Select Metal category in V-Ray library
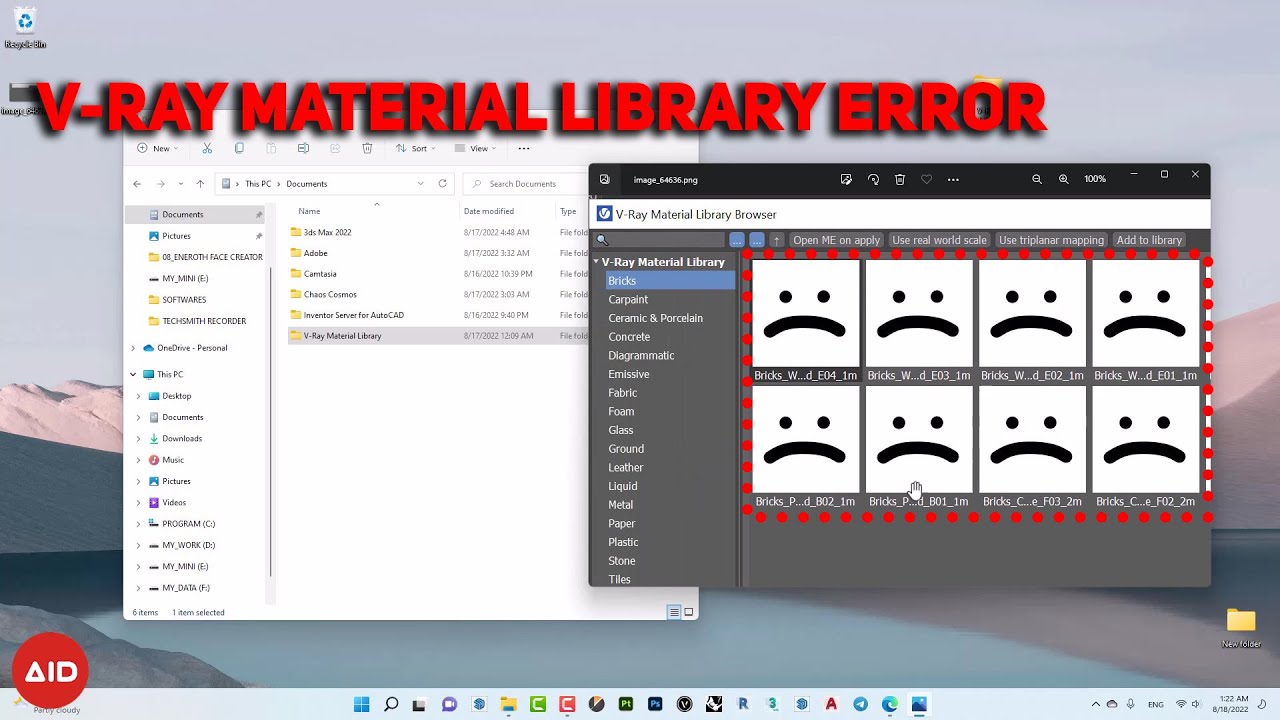 (x=621, y=505)
